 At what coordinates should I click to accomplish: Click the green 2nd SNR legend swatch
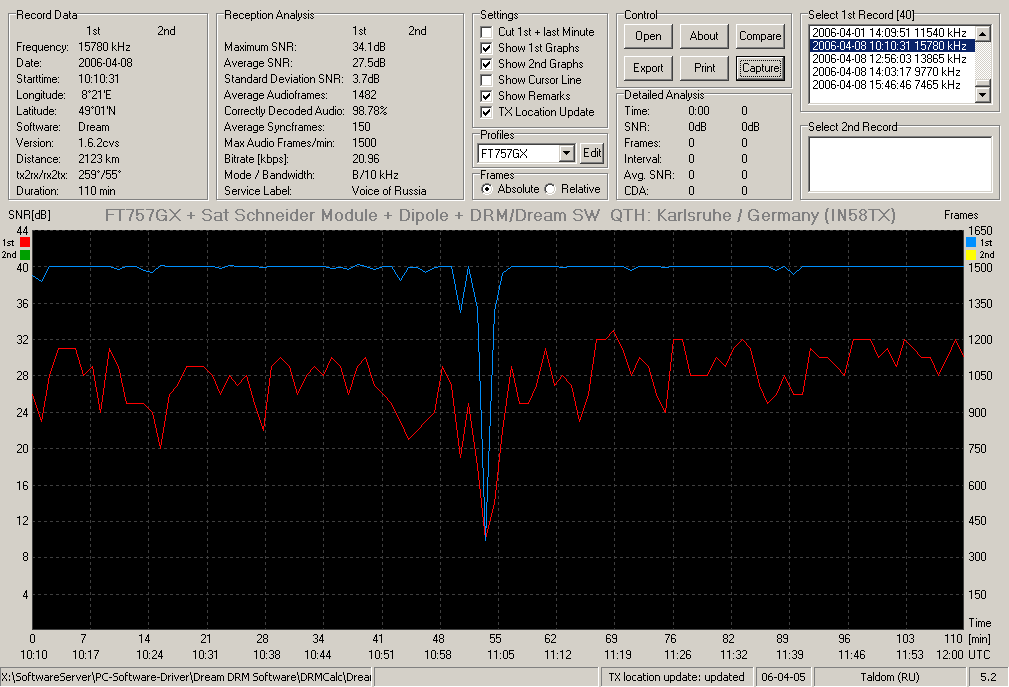(24, 255)
